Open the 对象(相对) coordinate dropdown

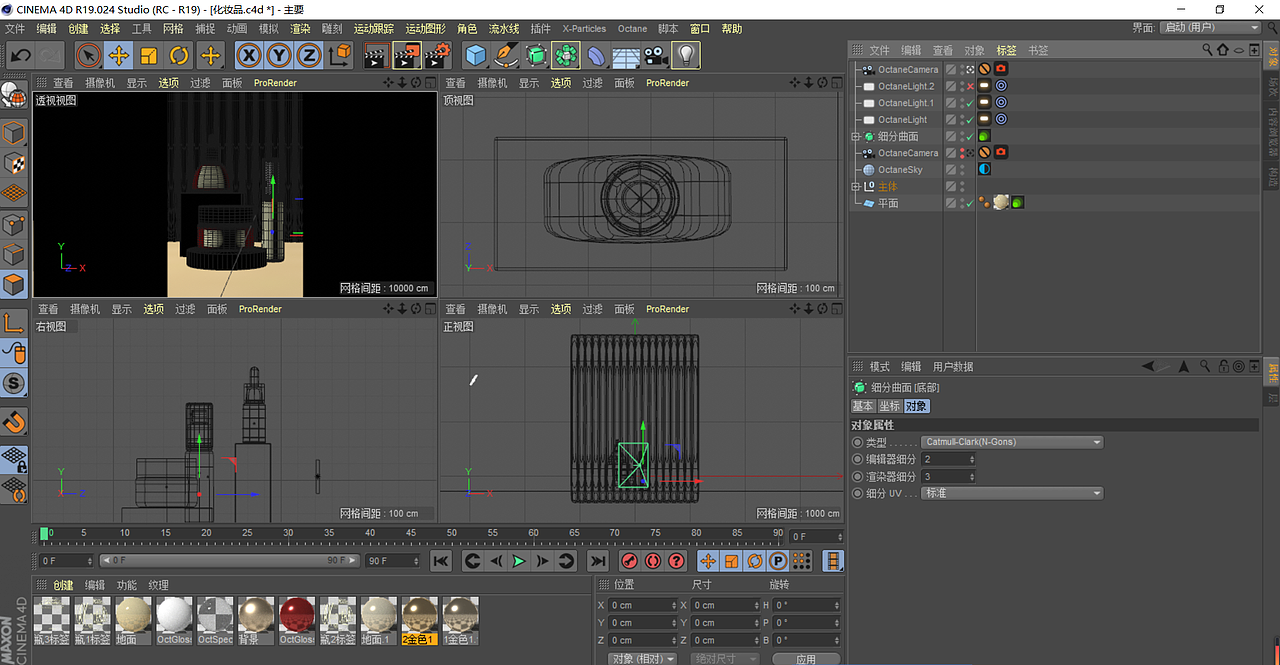coord(643,658)
